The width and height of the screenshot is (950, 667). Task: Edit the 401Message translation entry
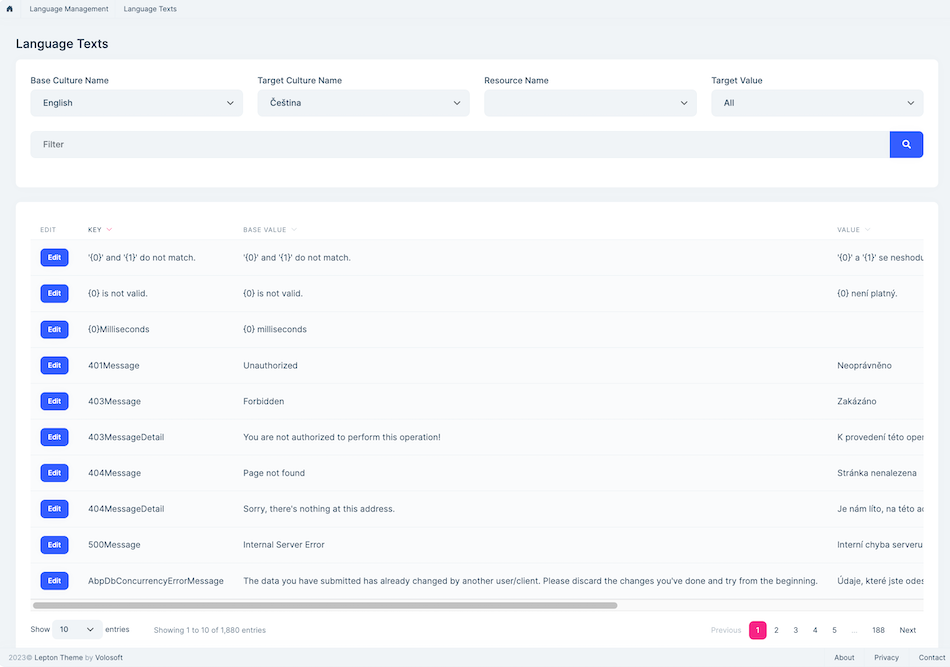pos(54,365)
